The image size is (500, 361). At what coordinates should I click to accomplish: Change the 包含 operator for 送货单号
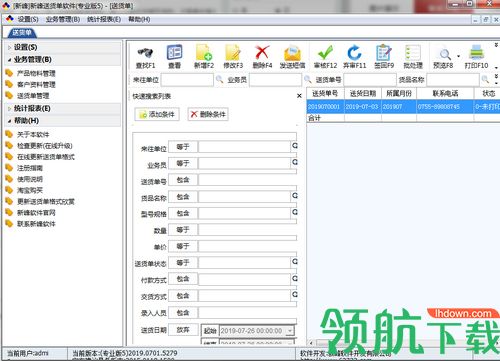(x=183, y=180)
